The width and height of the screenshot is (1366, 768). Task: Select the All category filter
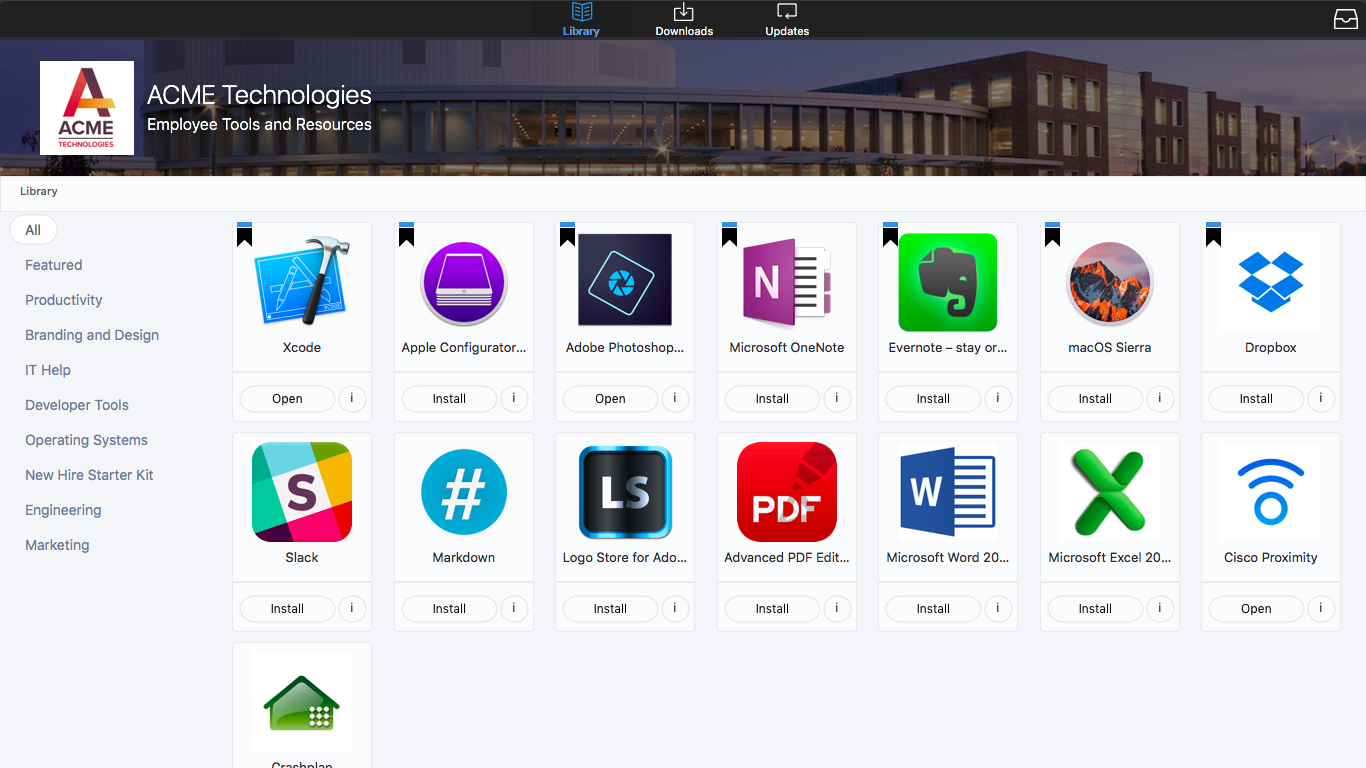pos(33,230)
